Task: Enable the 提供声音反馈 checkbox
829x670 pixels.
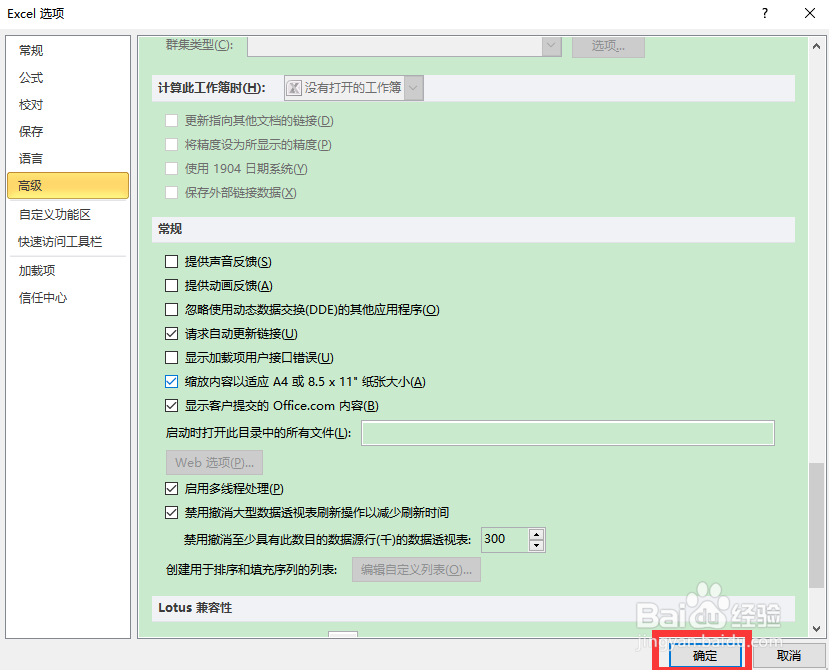Action: [x=171, y=261]
